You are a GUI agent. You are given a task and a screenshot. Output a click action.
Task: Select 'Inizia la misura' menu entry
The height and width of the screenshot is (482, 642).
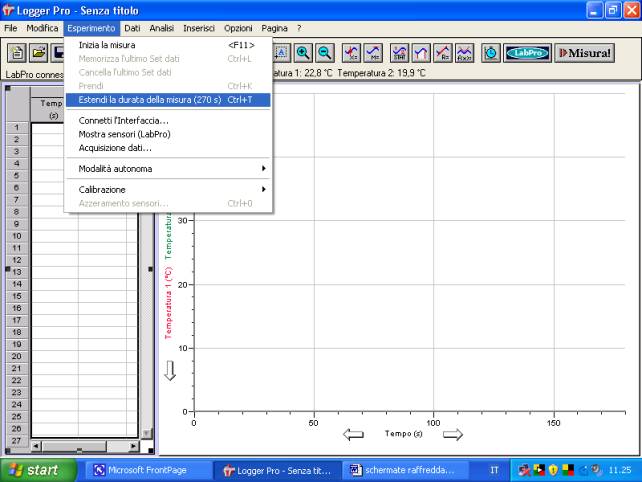(107, 45)
